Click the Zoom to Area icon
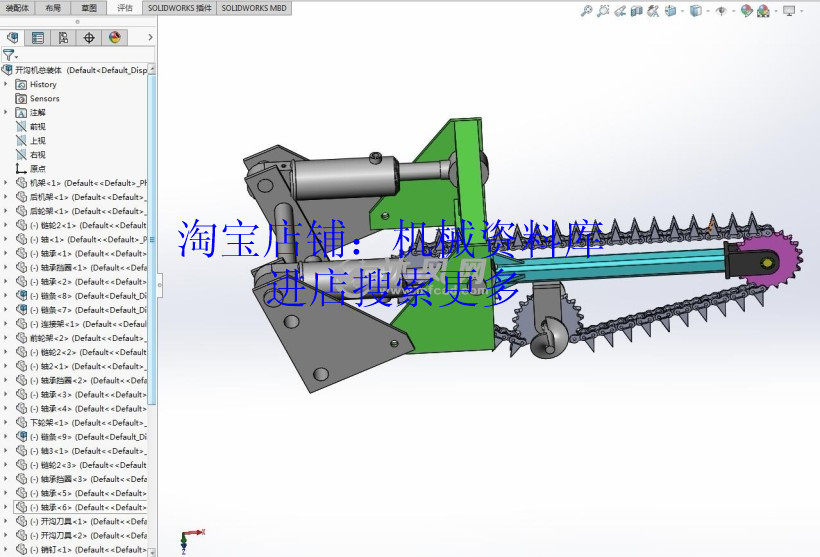The height and width of the screenshot is (557, 820). [x=603, y=10]
